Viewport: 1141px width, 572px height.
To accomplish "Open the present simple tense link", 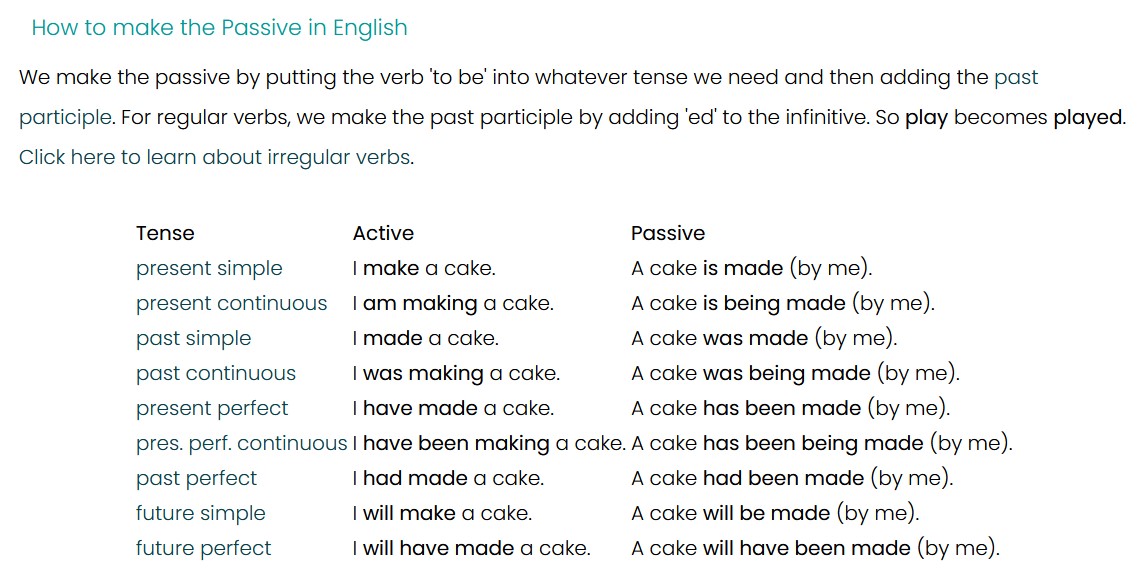I will click(x=209, y=269).
